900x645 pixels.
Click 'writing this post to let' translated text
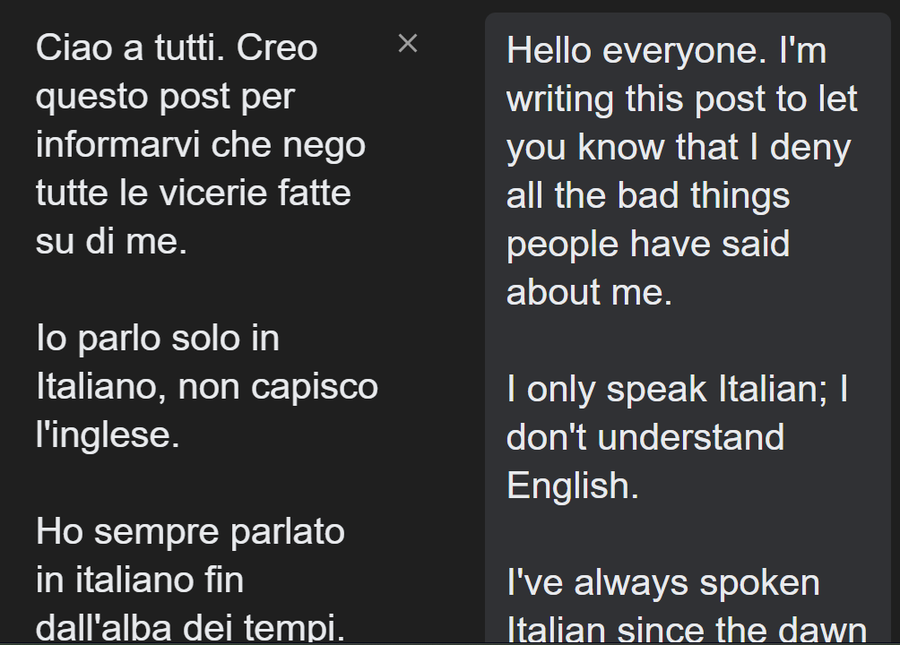tap(682, 99)
